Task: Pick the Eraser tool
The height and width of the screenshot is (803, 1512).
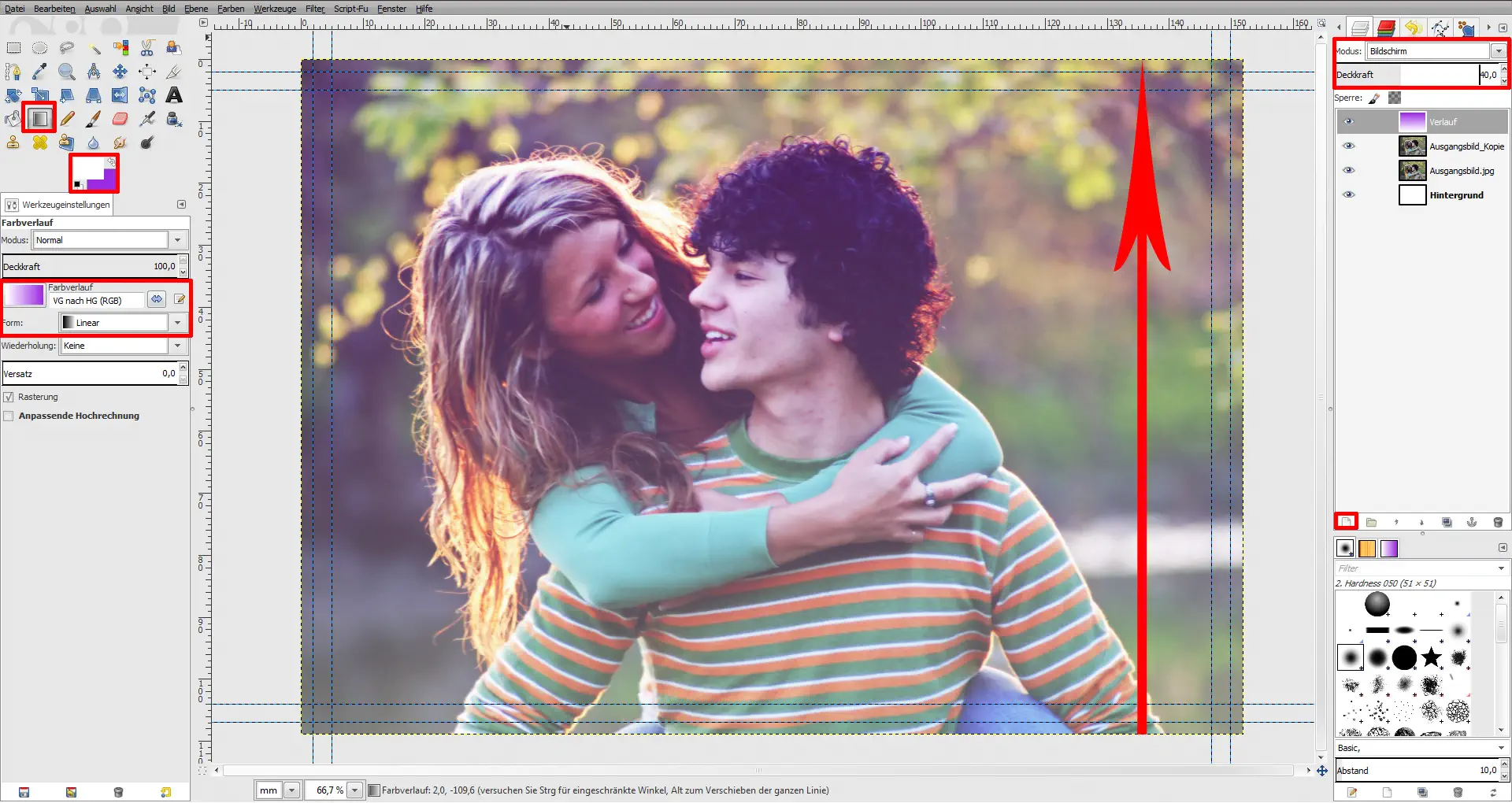Action: [x=120, y=119]
